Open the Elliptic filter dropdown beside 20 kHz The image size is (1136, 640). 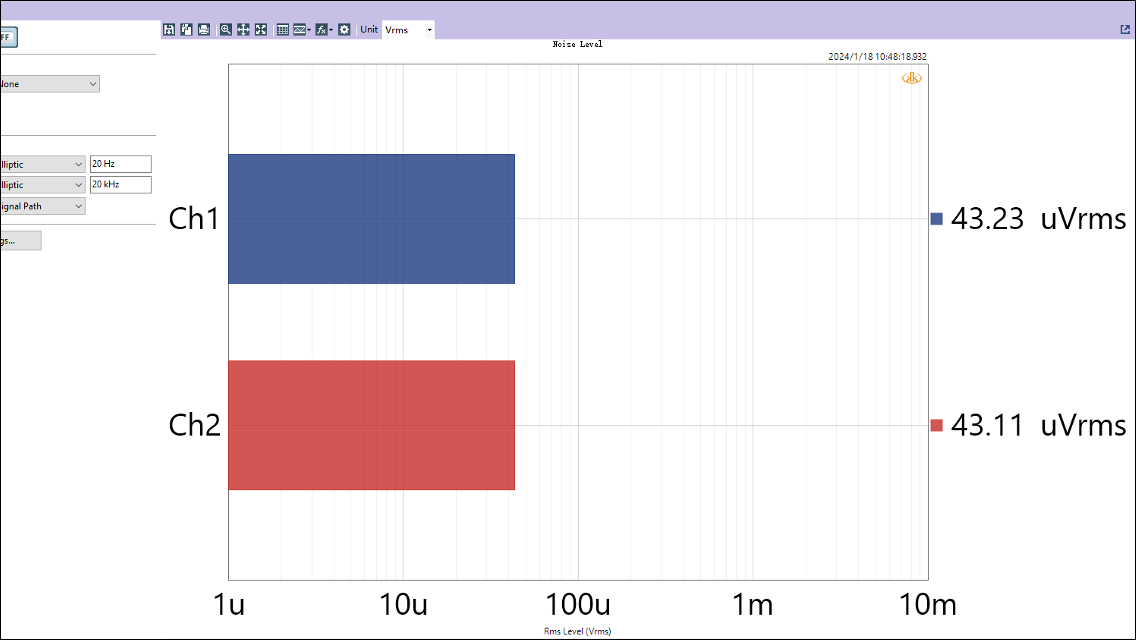pyautogui.click(x=41, y=185)
